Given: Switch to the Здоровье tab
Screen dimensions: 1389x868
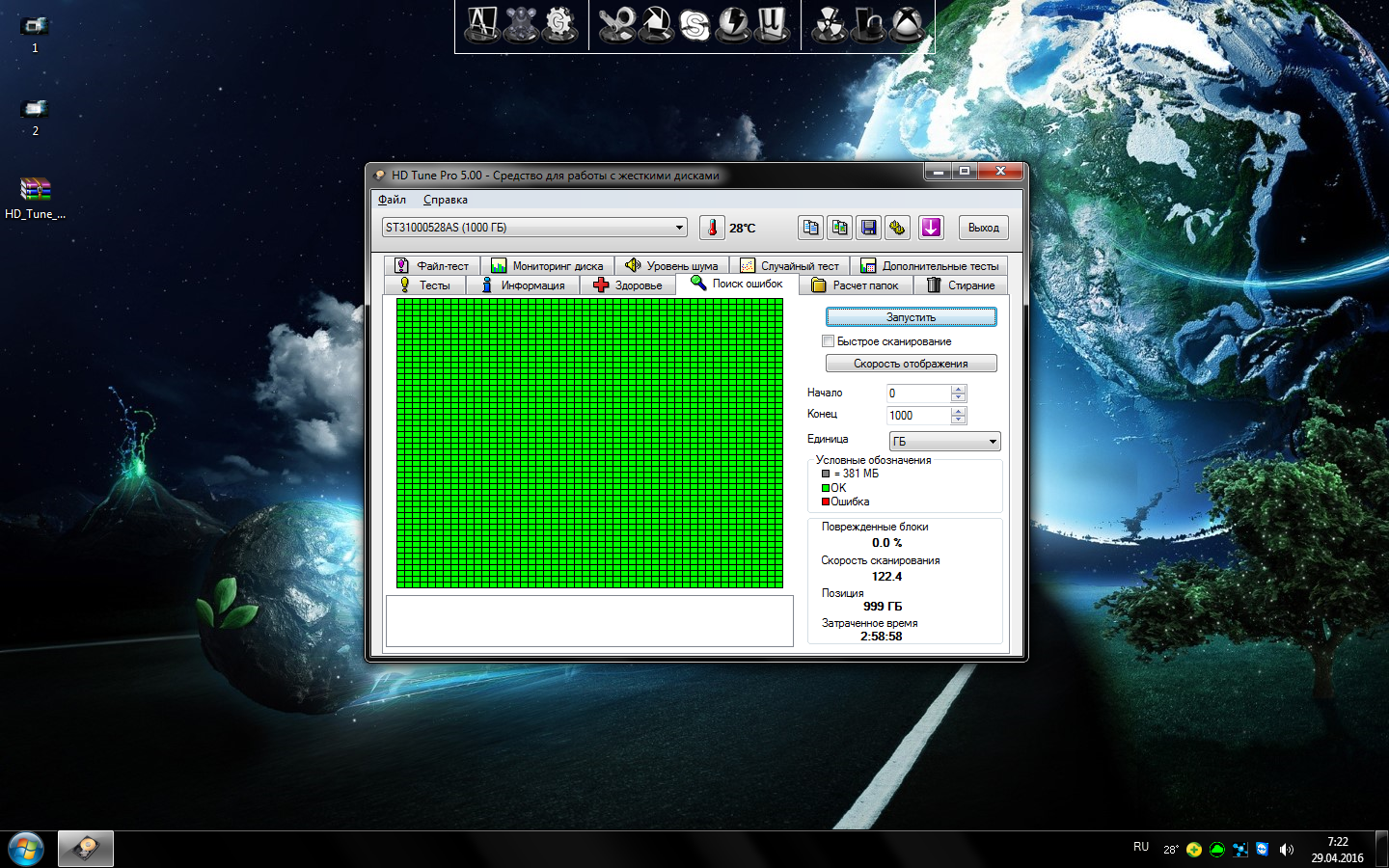Looking at the screenshot, I should pyautogui.click(x=628, y=285).
